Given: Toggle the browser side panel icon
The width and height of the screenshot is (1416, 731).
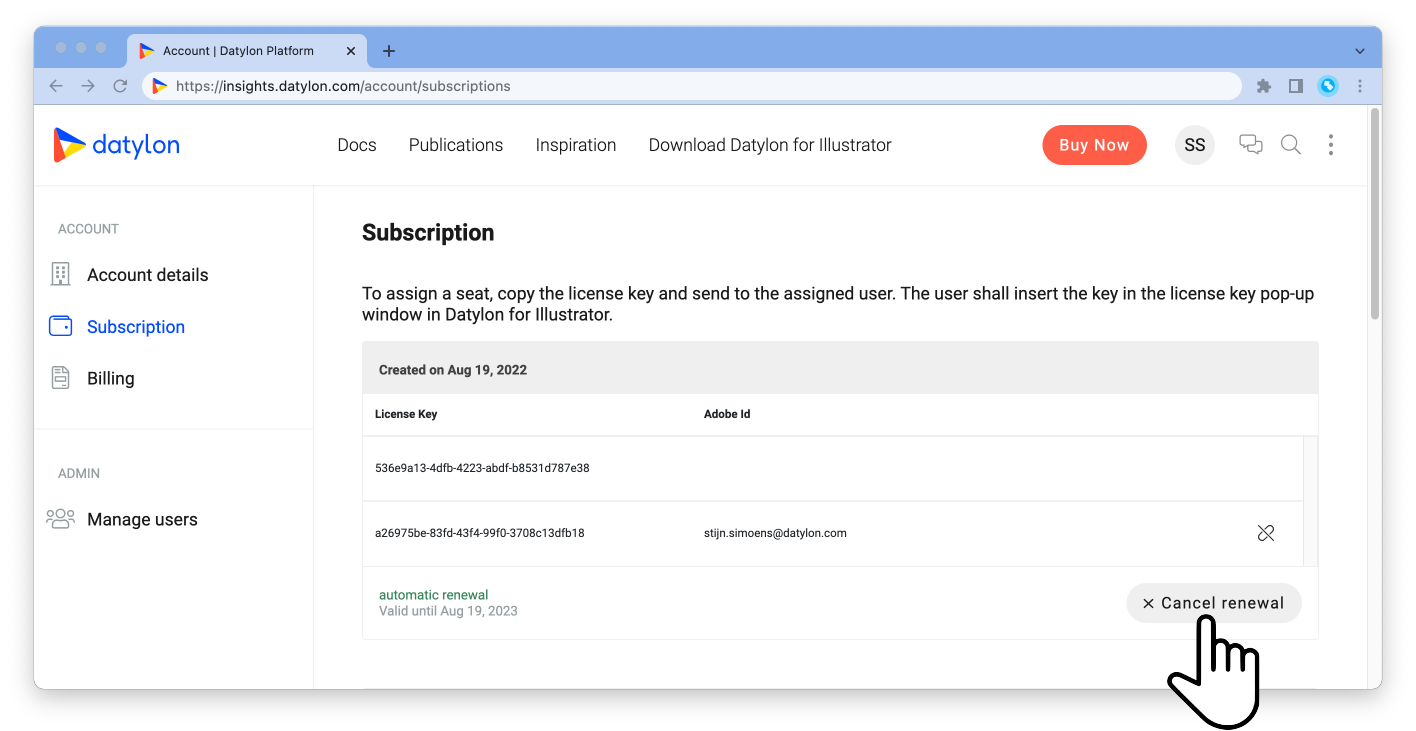Looking at the screenshot, I should click(x=1296, y=86).
